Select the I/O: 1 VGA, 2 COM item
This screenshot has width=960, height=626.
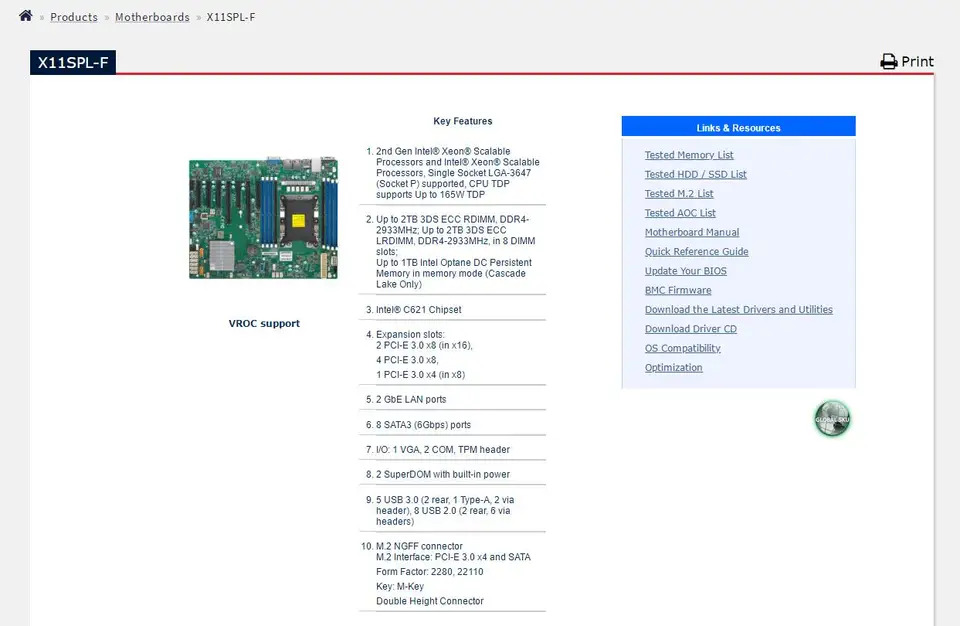(443, 450)
